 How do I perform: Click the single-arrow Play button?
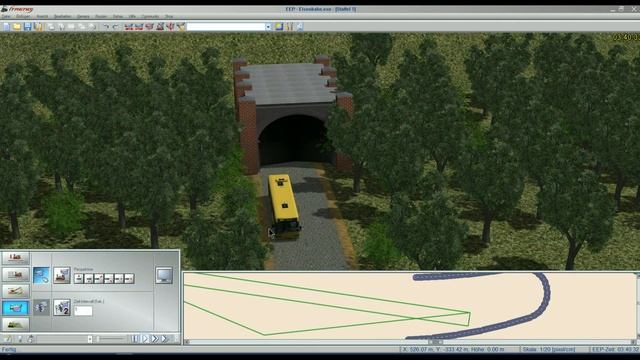point(145,339)
